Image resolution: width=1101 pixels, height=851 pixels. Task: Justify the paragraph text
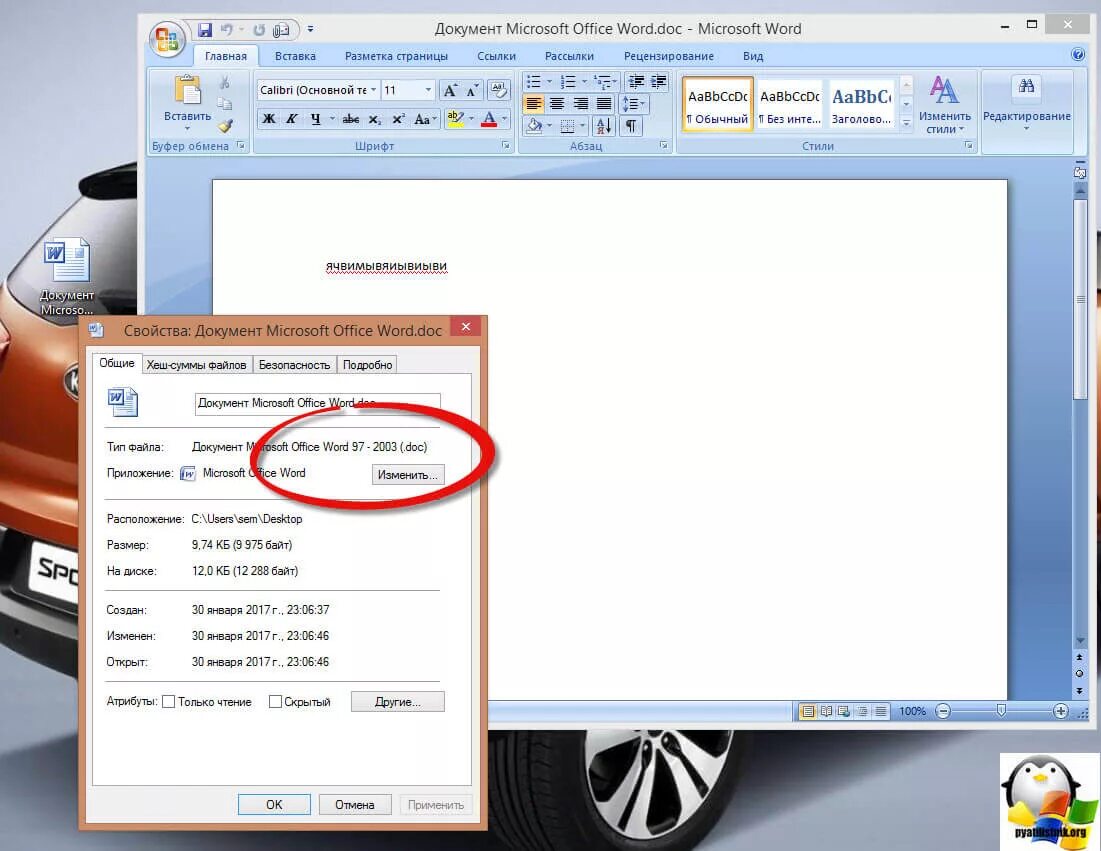point(604,104)
